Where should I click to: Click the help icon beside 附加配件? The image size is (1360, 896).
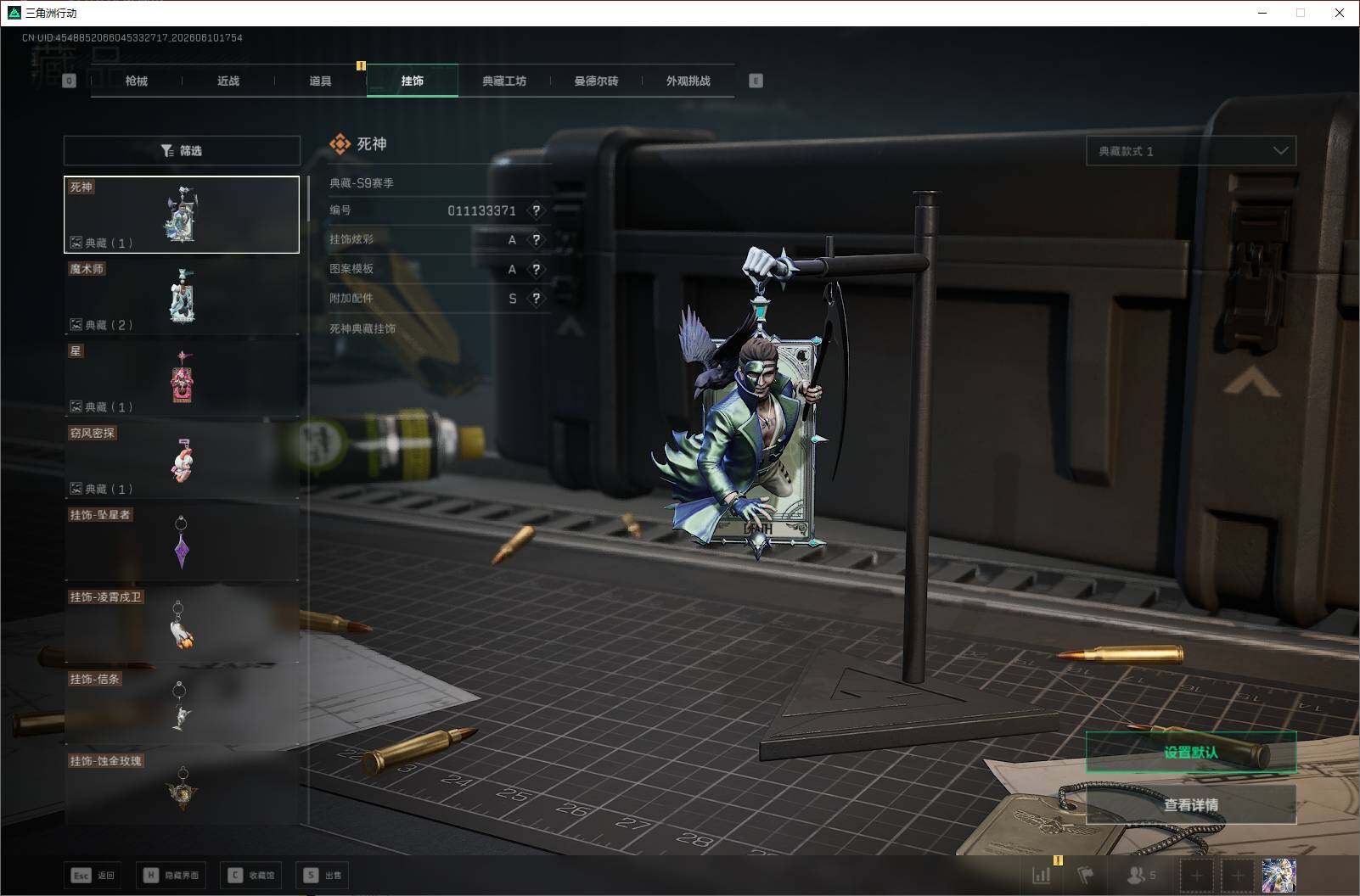536,299
